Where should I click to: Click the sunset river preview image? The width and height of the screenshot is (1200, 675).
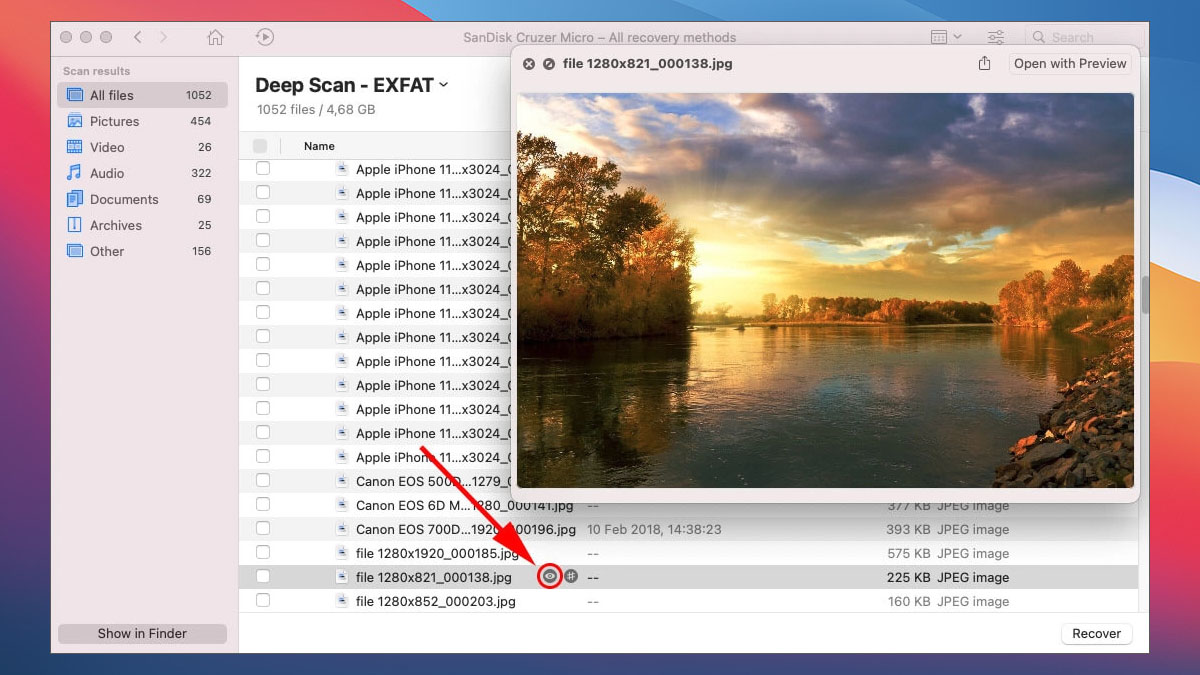coord(826,290)
